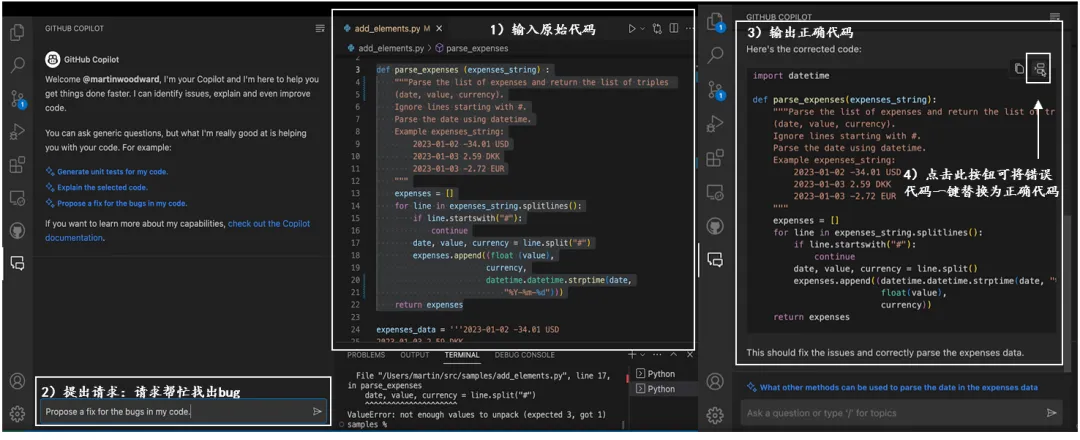Viewport: 1080px width, 440px height.
Task: Insert corrected code at cursor with code block icon
Action: [x=1039, y=68]
